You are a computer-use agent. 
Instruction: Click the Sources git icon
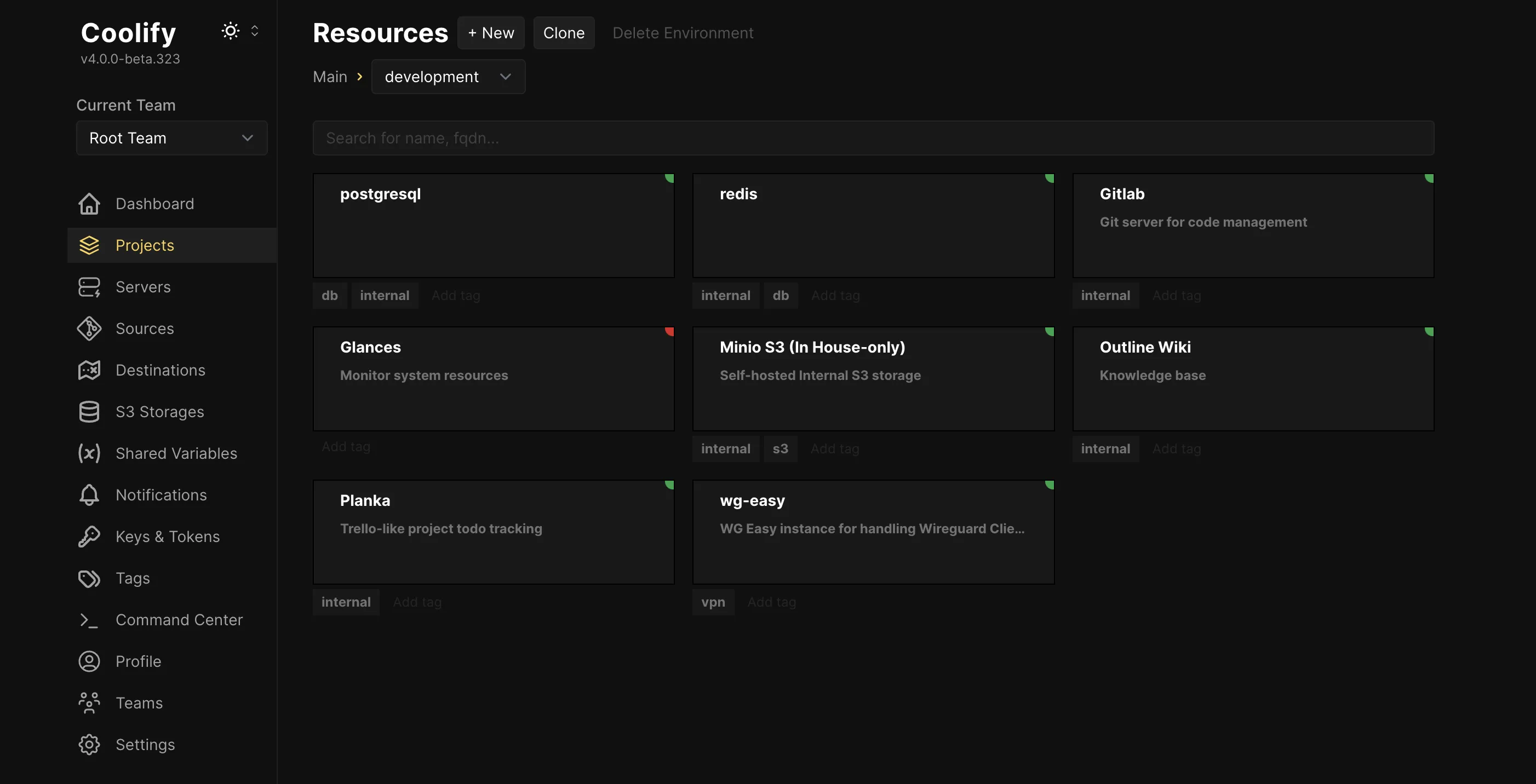[89, 329]
